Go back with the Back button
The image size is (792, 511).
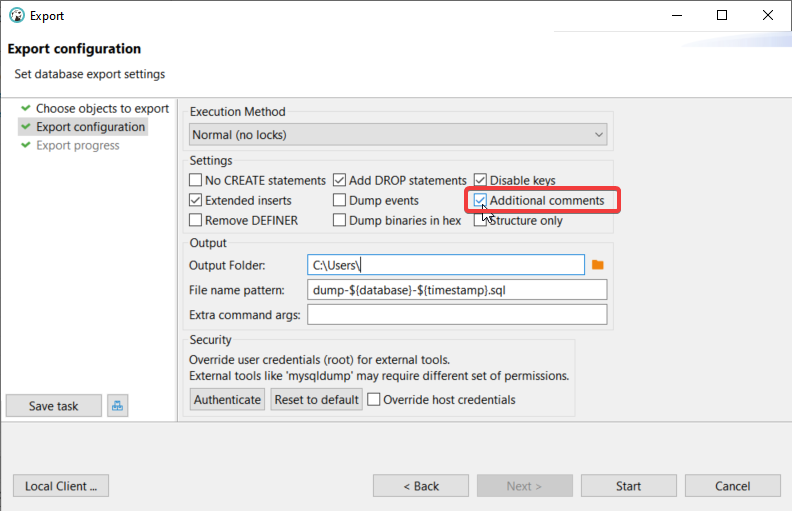point(421,486)
